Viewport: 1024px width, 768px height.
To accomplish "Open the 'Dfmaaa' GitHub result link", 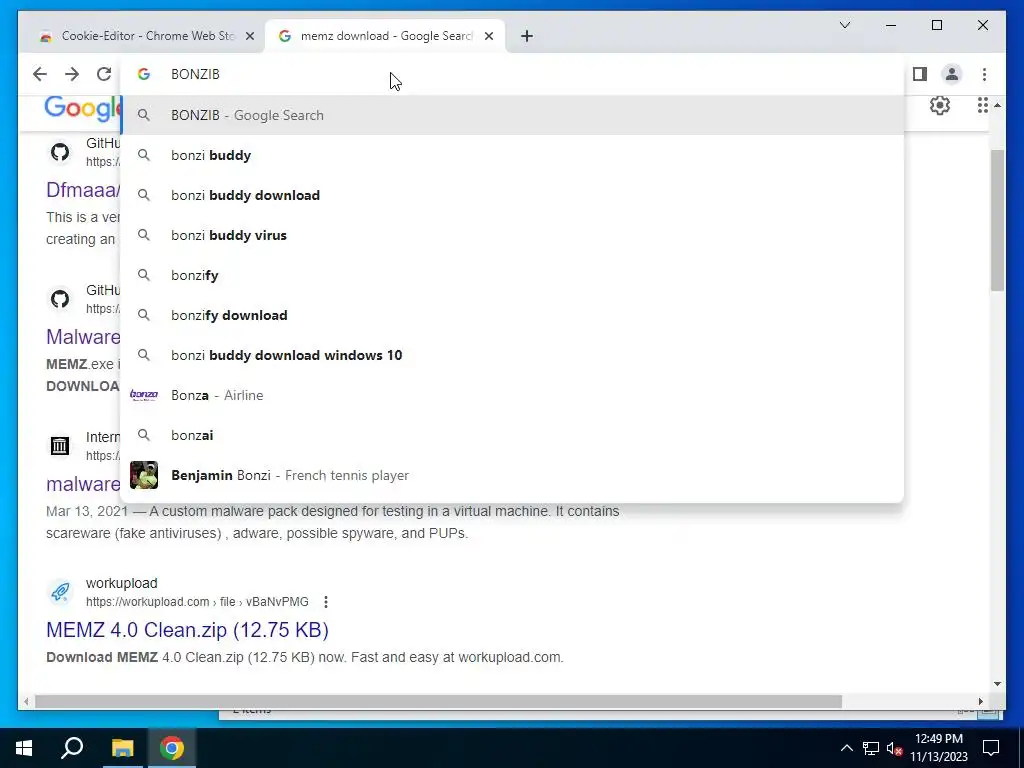I will (83, 189).
